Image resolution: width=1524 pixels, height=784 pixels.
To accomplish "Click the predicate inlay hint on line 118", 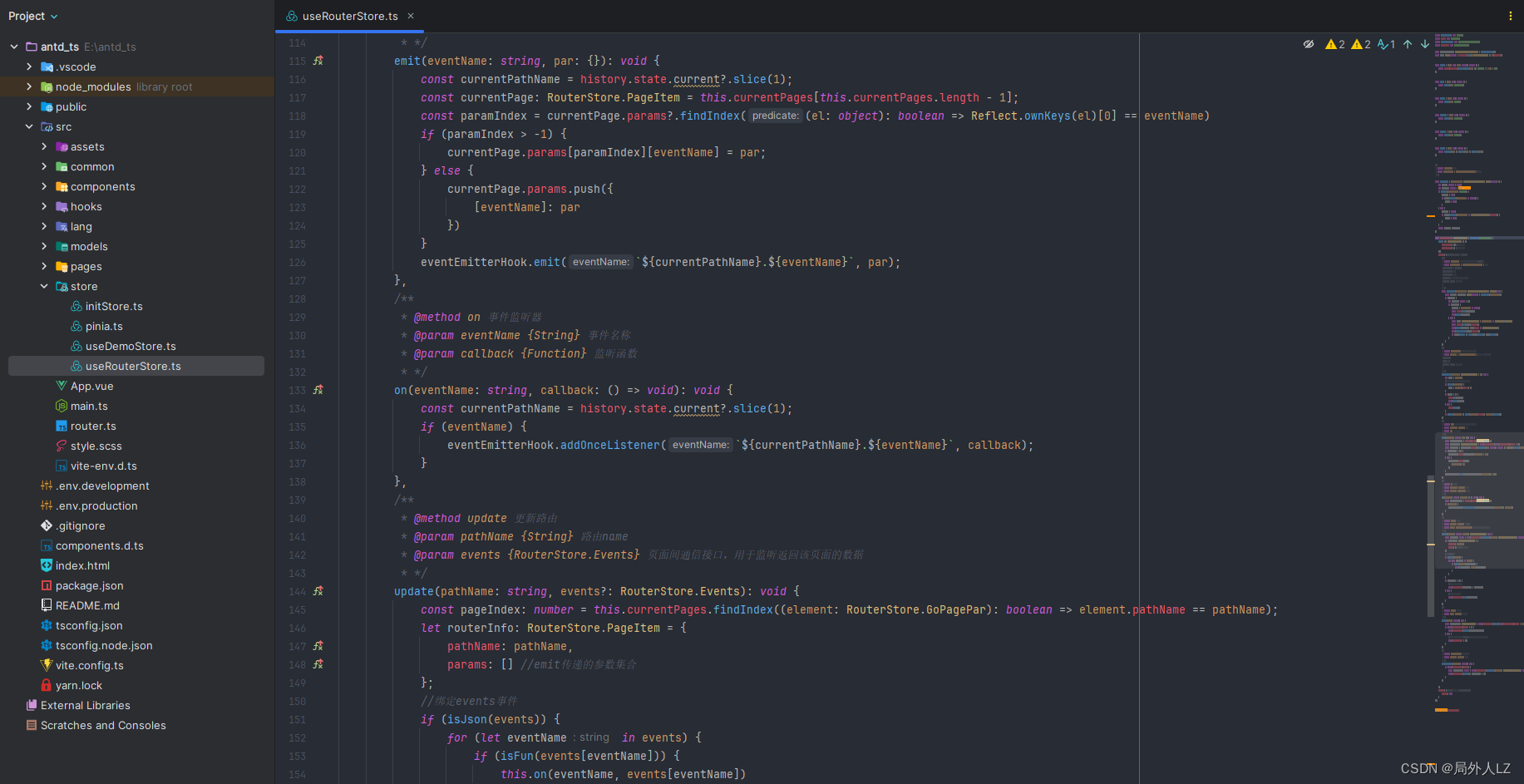I will [775, 116].
